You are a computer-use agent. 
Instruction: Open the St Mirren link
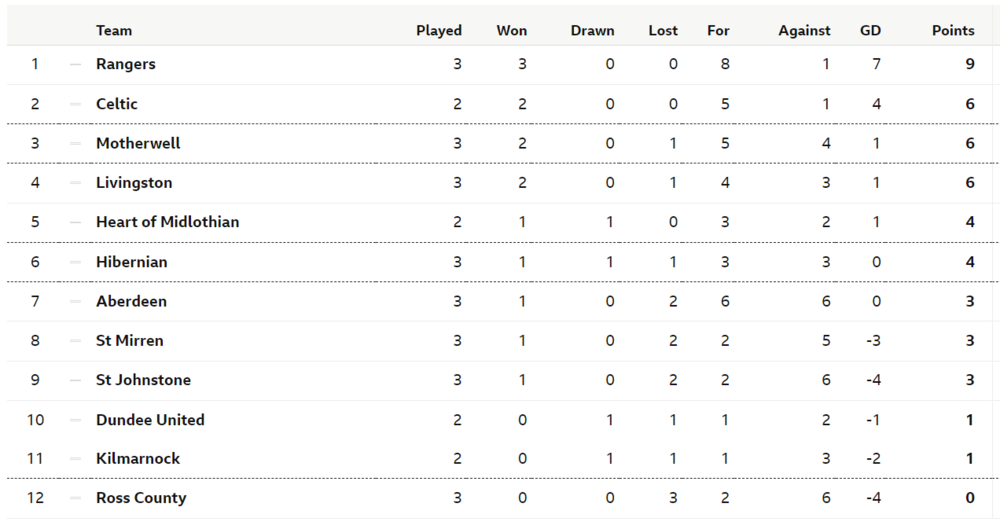129,341
